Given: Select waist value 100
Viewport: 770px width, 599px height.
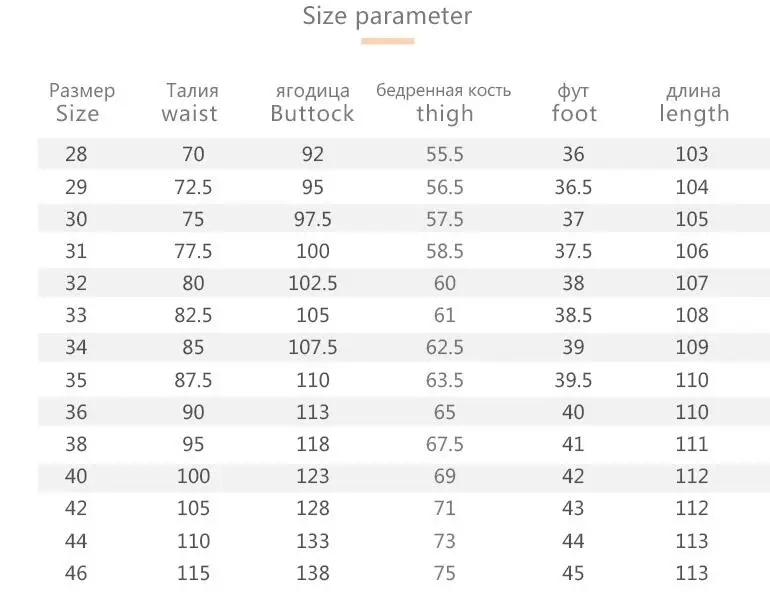Looking at the screenshot, I should tap(193, 477).
